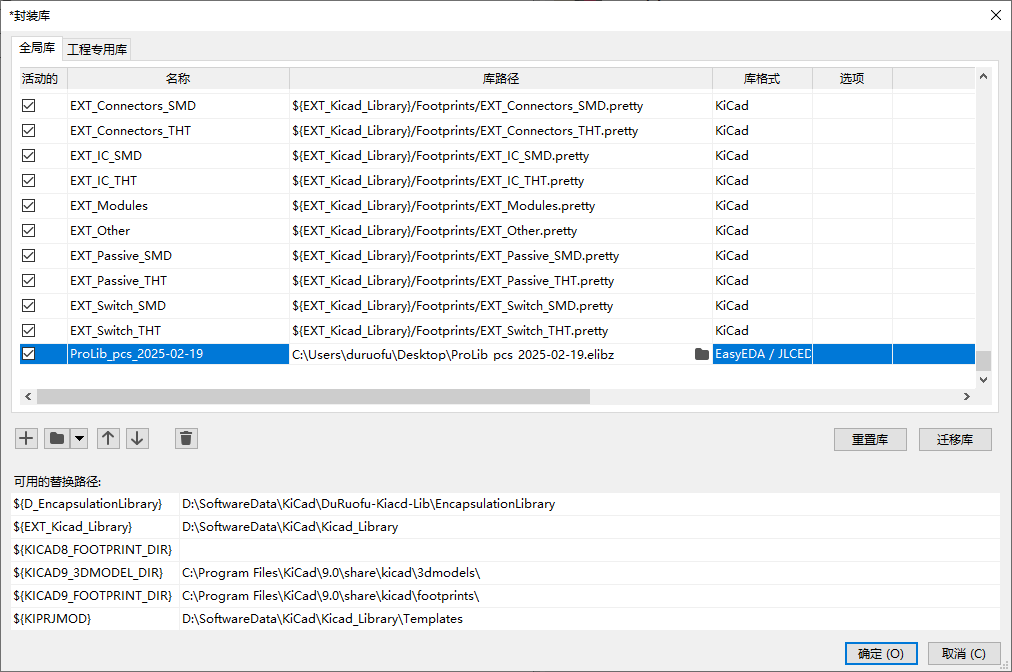The width and height of the screenshot is (1012, 672).
Task: Disable the ProLib_pcs_2025-02-19 library checkbox
Action: [x=29, y=354]
